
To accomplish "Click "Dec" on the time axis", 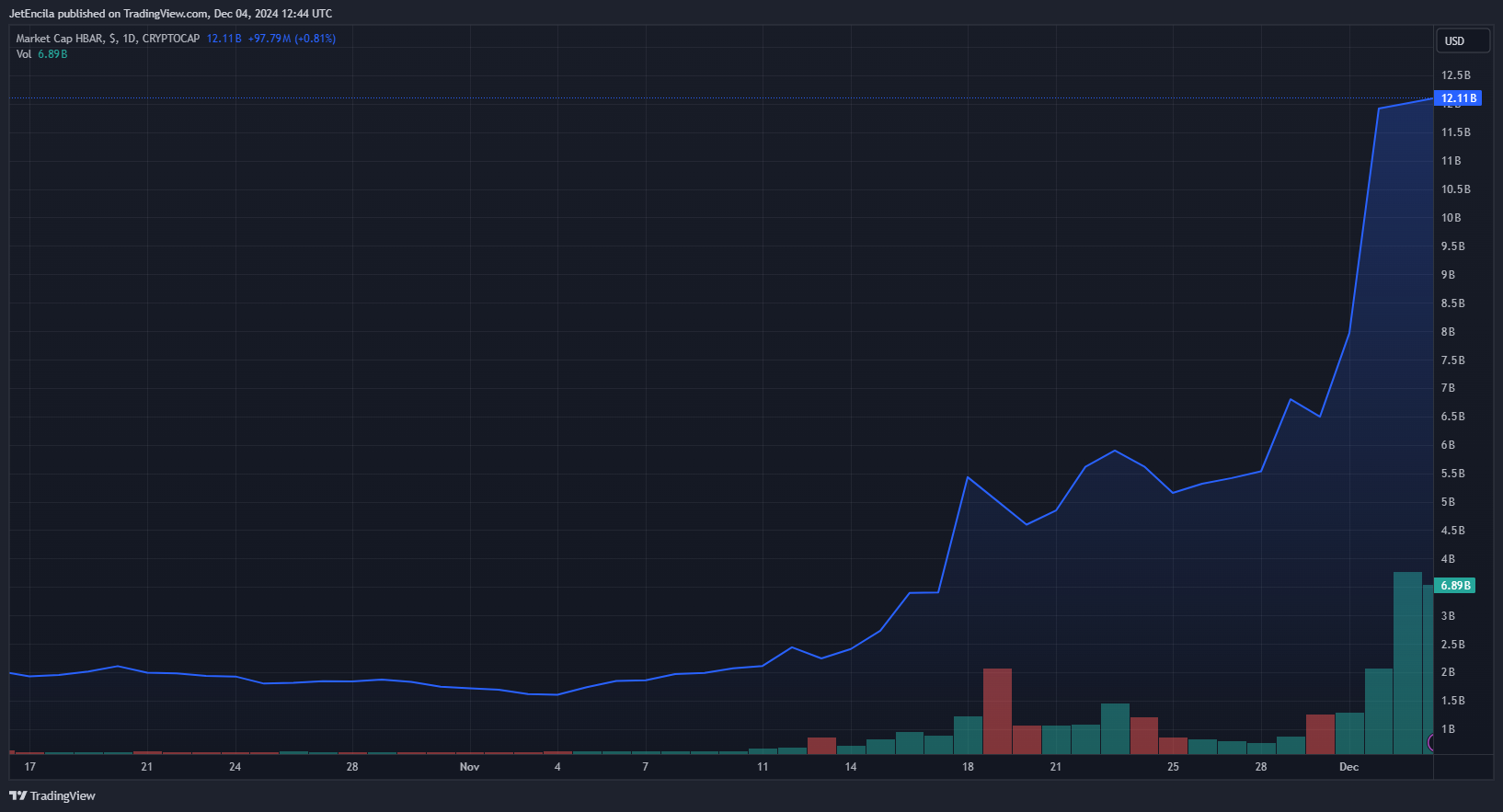I will [1348, 767].
